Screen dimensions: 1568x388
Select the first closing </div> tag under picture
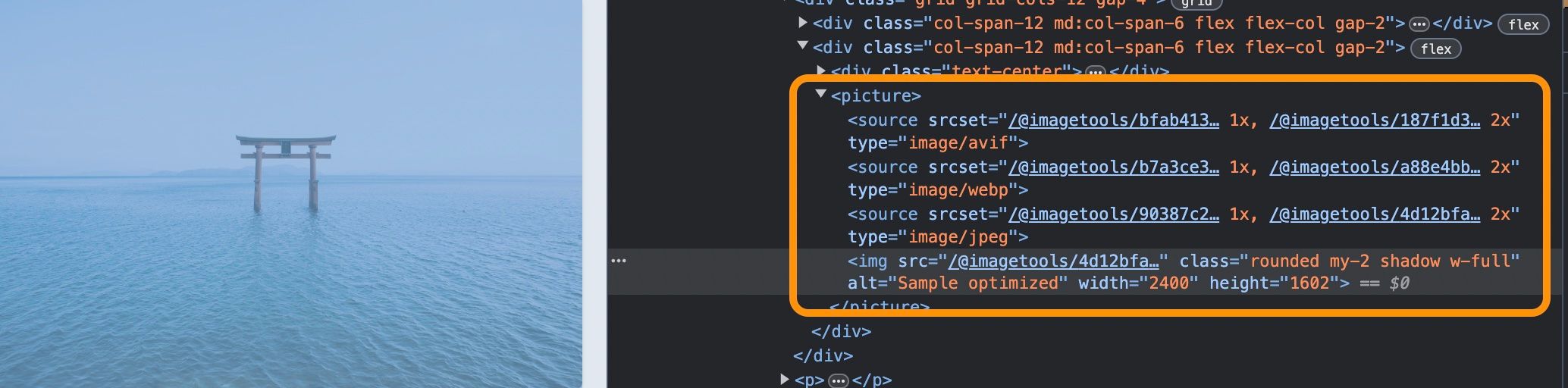[841, 331]
